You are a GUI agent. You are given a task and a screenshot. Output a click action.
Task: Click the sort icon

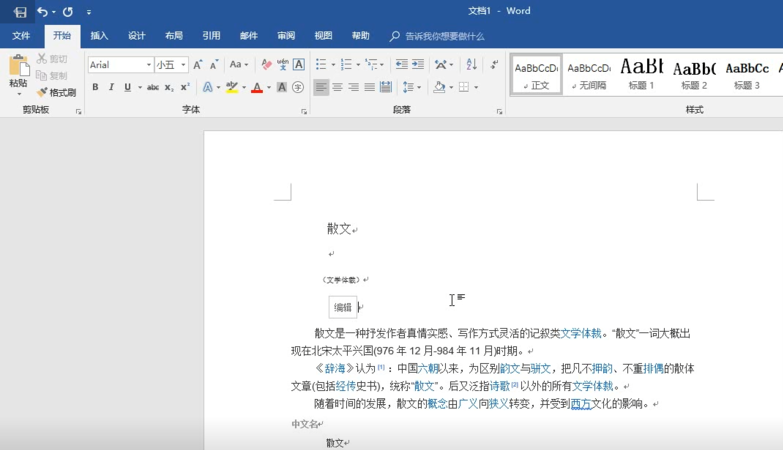(472, 64)
